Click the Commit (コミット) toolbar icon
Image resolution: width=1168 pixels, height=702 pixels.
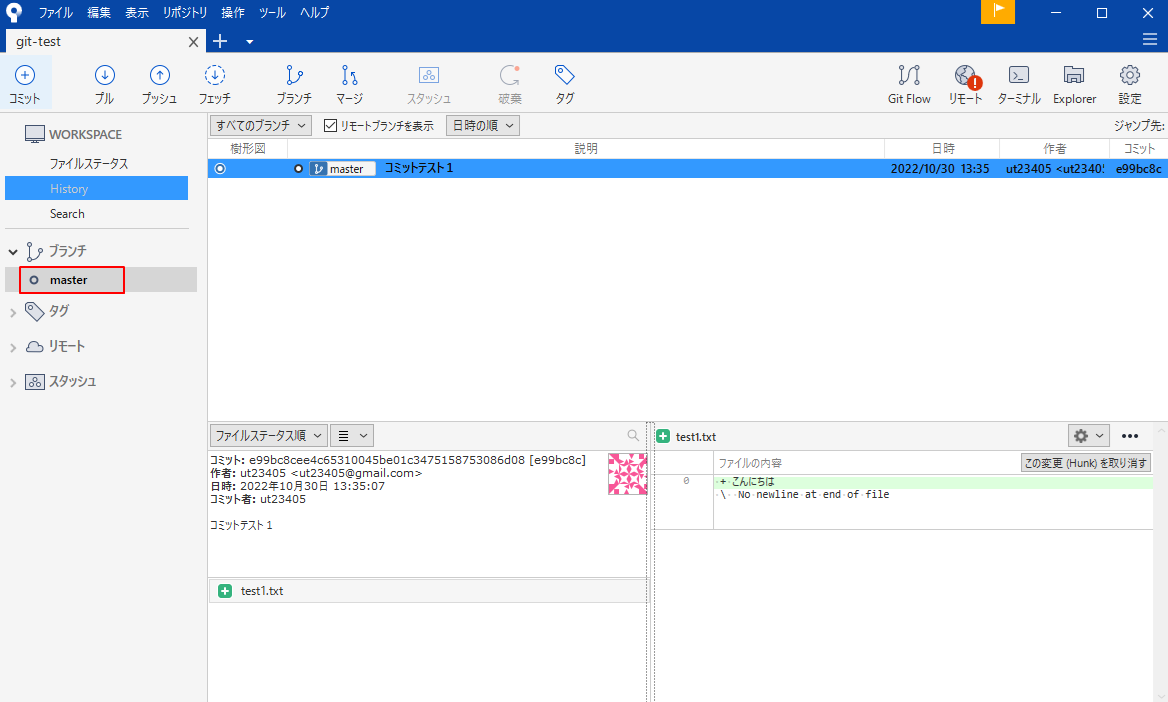[x=25, y=83]
